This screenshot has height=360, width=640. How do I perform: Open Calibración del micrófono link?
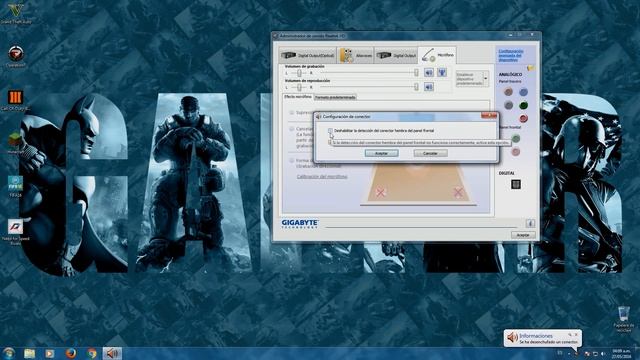tap(322, 177)
